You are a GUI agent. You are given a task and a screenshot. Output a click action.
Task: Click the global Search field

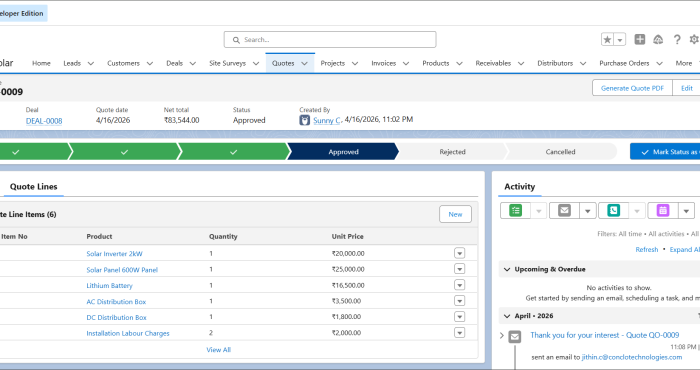click(x=330, y=40)
